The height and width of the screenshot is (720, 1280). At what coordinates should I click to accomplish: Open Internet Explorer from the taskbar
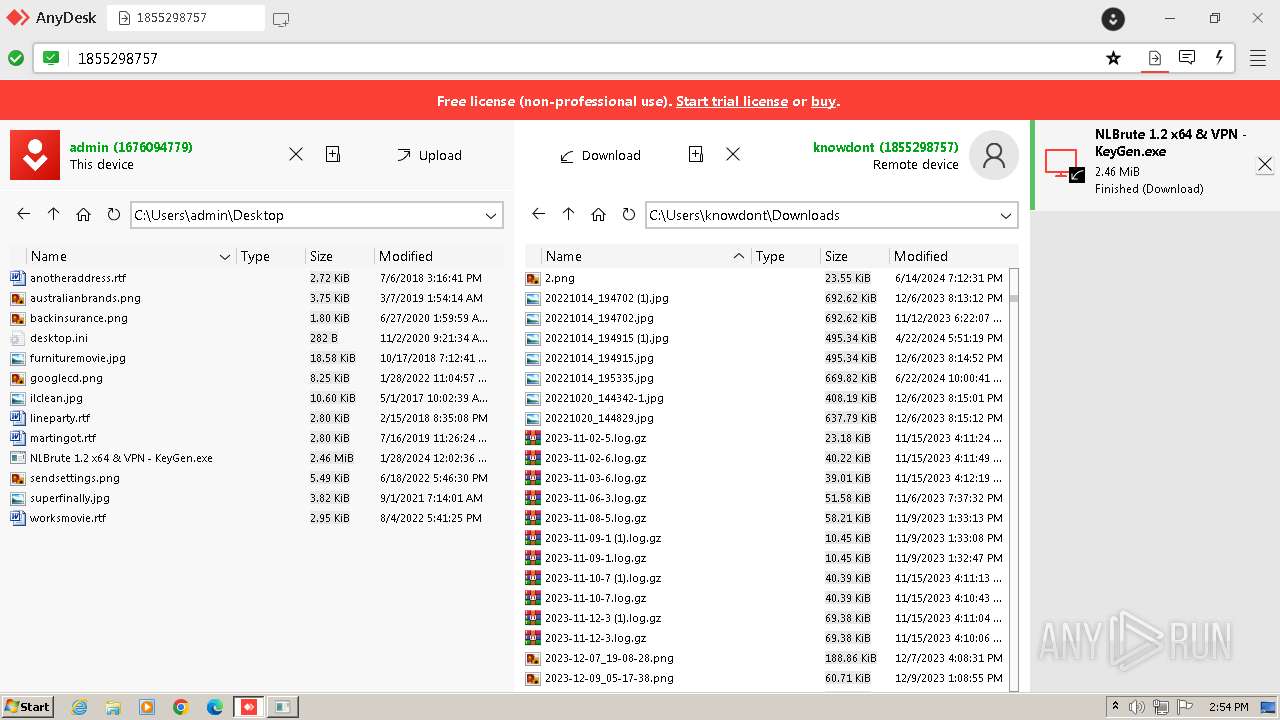(x=80, y=707)
